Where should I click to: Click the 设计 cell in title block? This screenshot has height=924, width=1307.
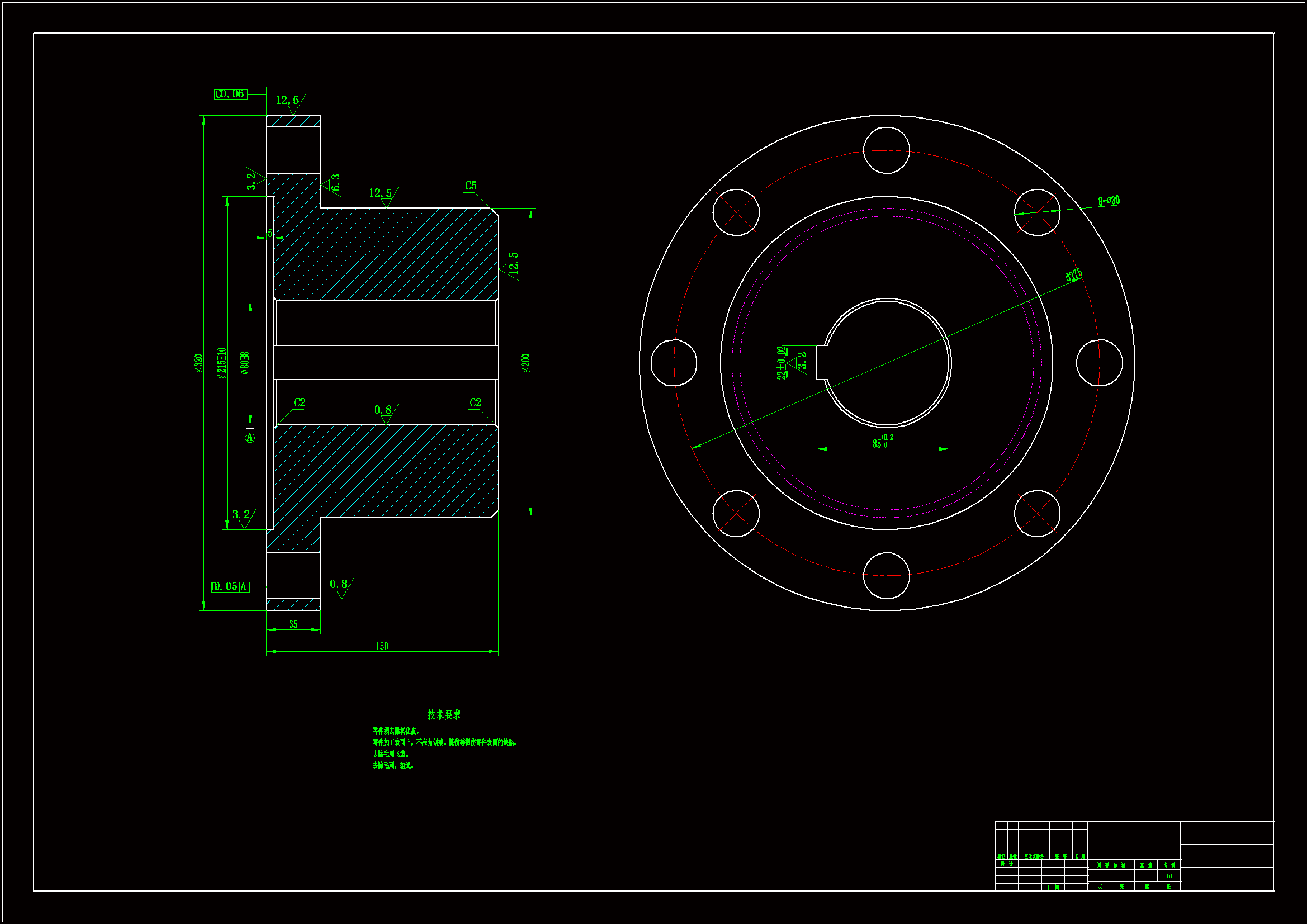[1006, 864]
